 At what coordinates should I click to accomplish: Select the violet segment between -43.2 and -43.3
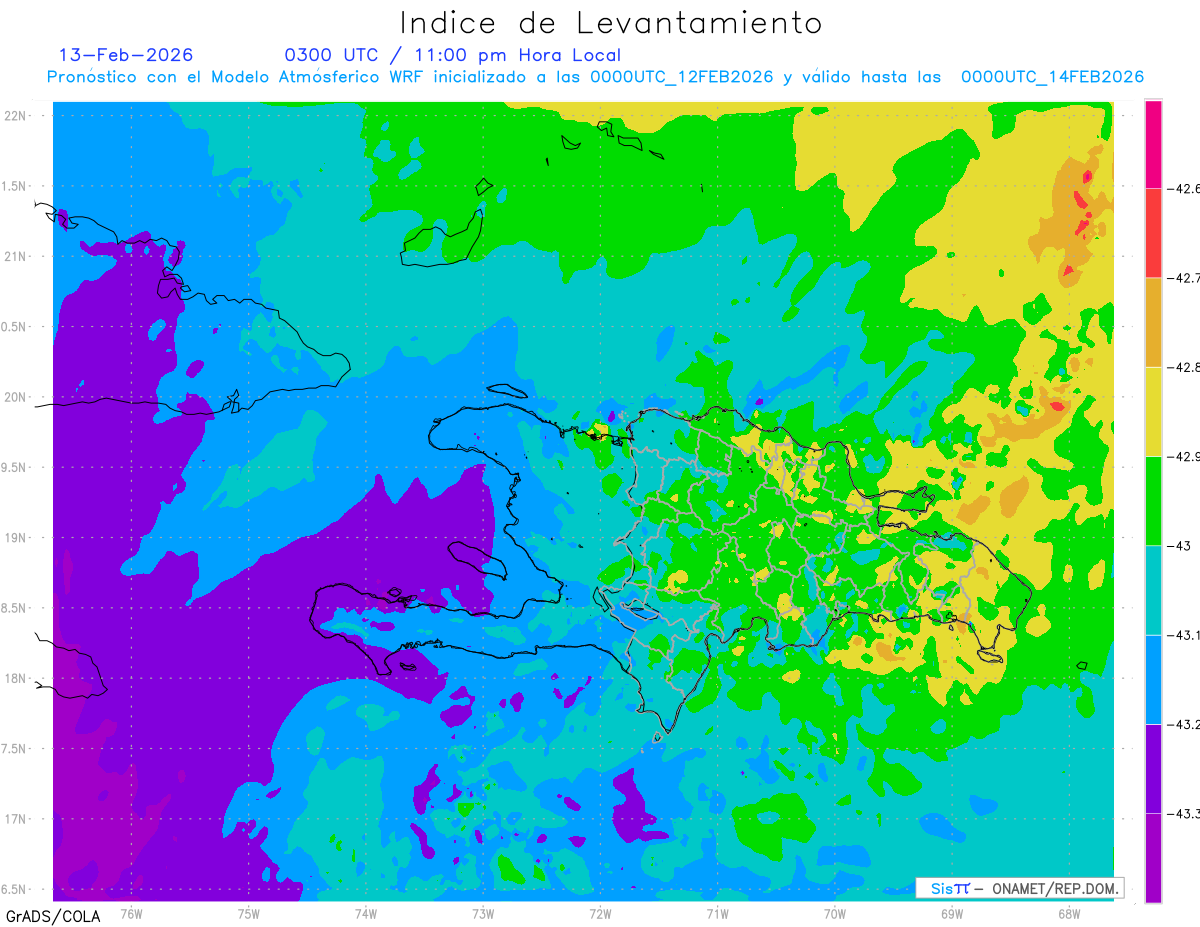pos(1153,768)
